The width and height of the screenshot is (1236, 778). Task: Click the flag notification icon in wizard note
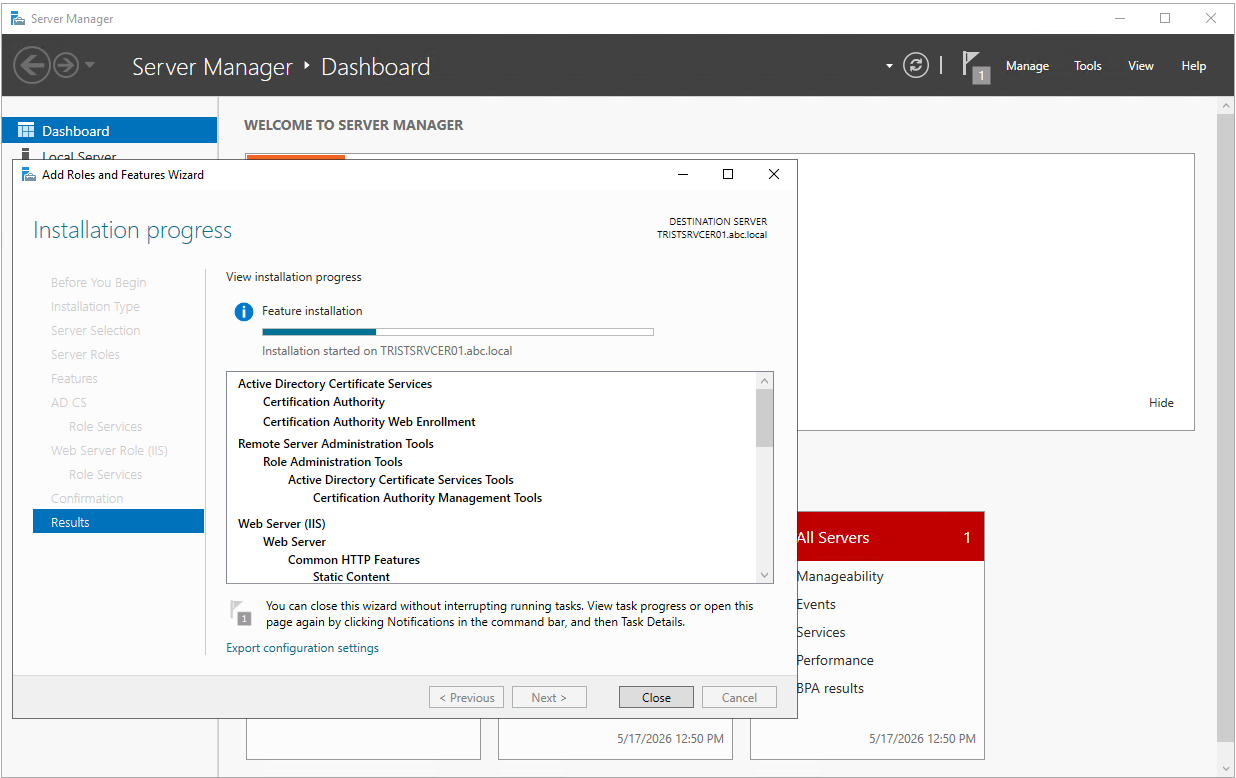click(x=240, y=613)
